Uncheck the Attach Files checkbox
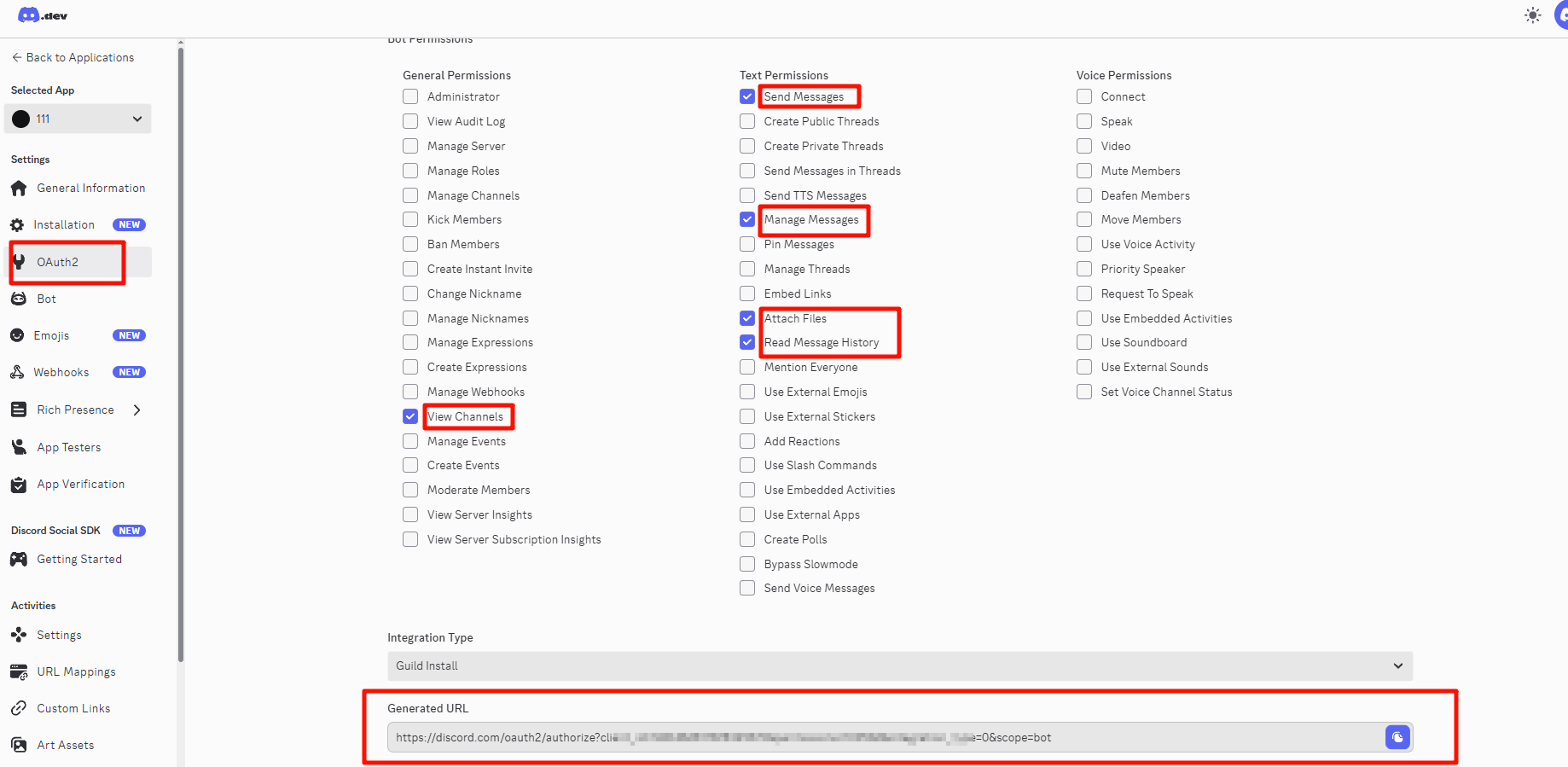The height and width of the screenshot is (767, 1568). 747,318
